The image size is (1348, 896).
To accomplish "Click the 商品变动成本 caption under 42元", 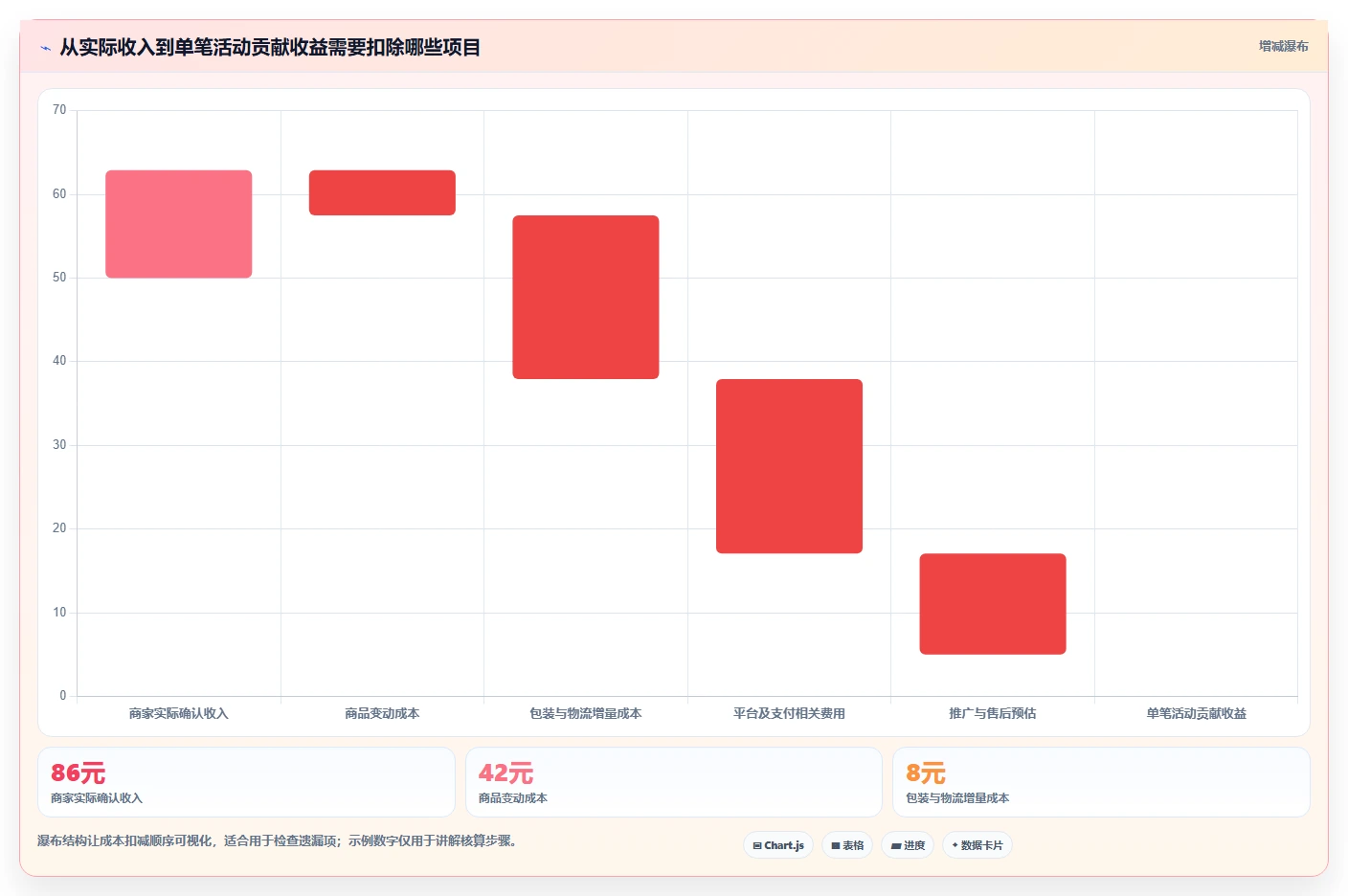I will point(513,798).
